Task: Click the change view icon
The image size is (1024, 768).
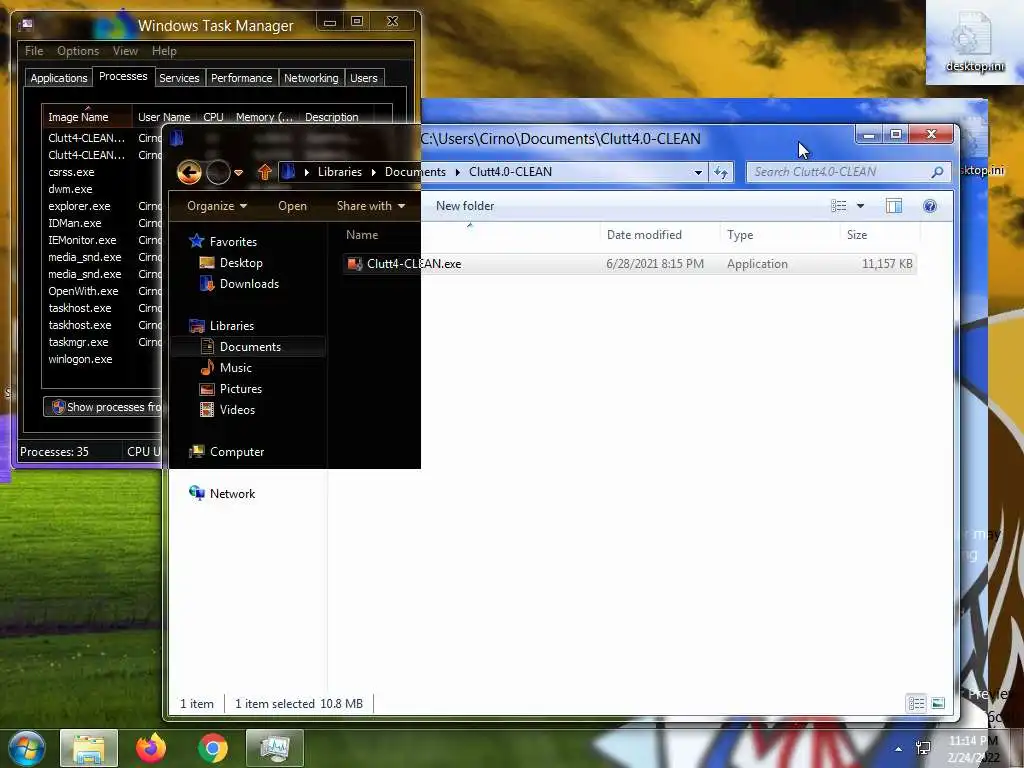Action: pyautogui.click(x=839, y=206)
